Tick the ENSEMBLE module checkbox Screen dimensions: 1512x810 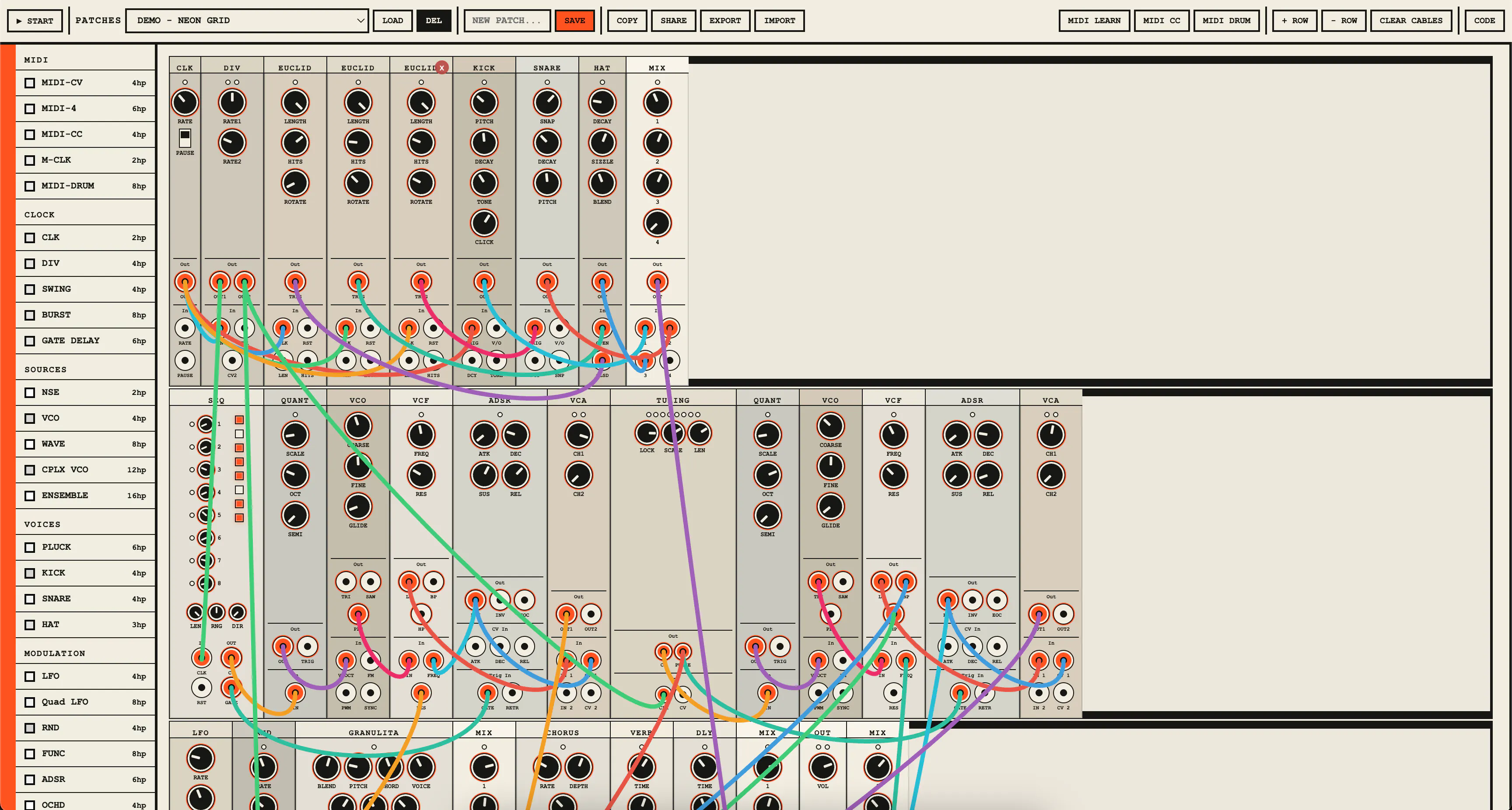tap(30, 496)
